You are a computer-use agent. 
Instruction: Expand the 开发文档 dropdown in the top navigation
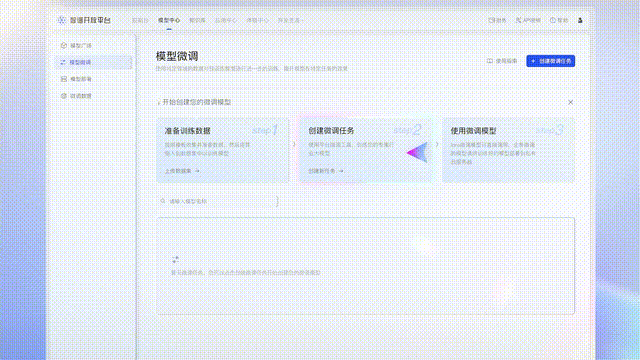click(291, 20)
